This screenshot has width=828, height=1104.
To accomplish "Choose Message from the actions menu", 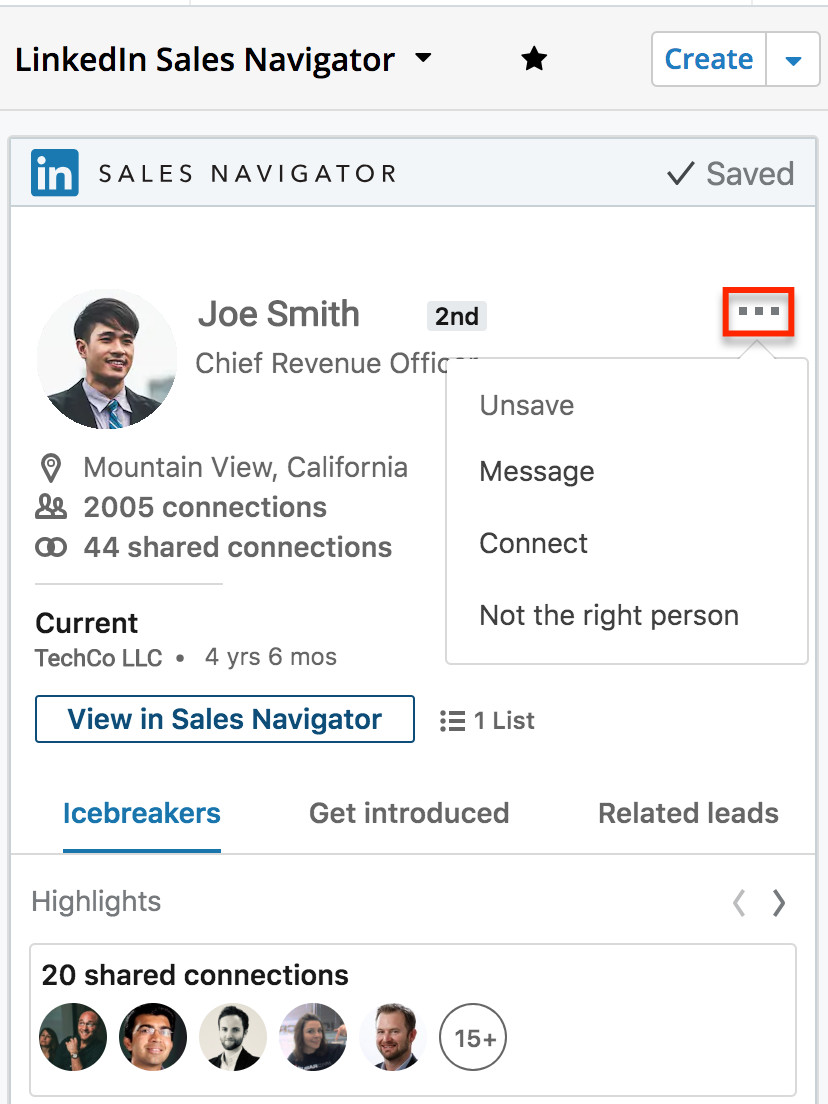I will (537, 471).
